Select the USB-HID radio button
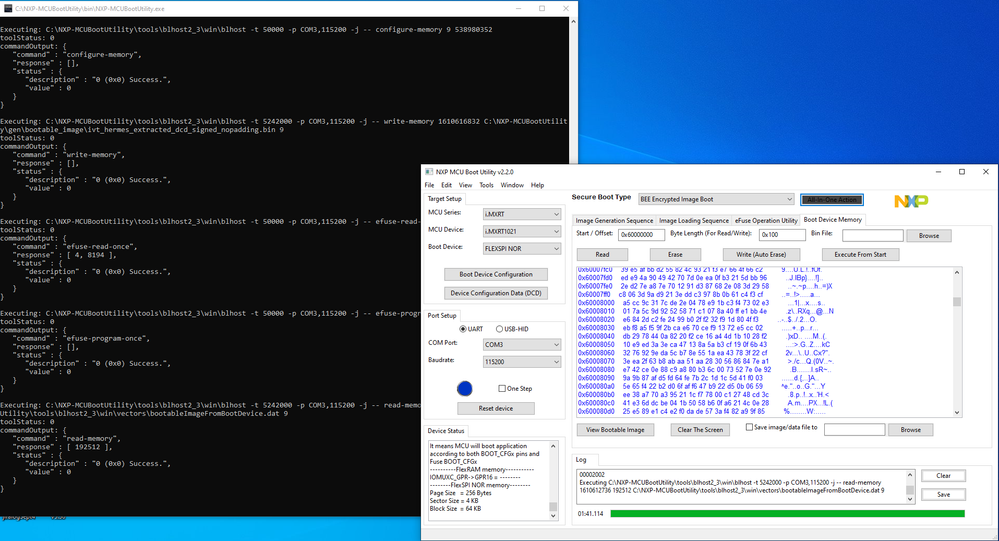 tap(500, 329)
